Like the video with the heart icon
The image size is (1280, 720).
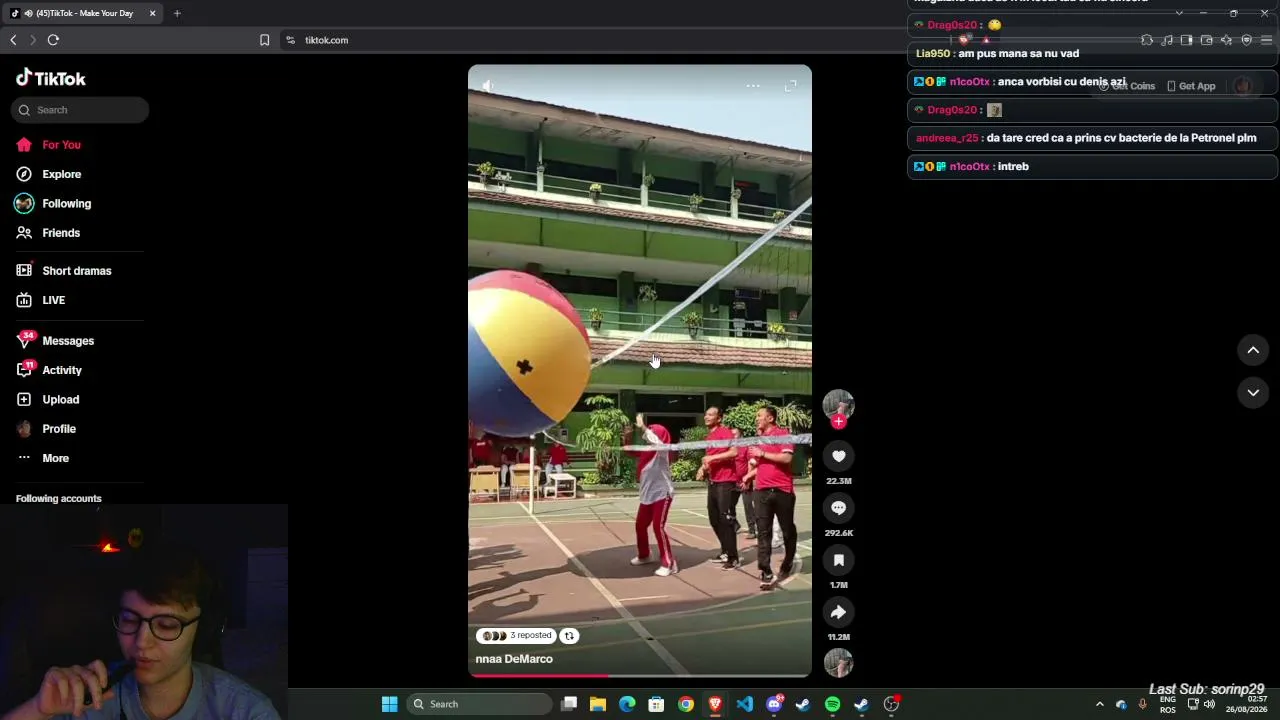[838, 456]
